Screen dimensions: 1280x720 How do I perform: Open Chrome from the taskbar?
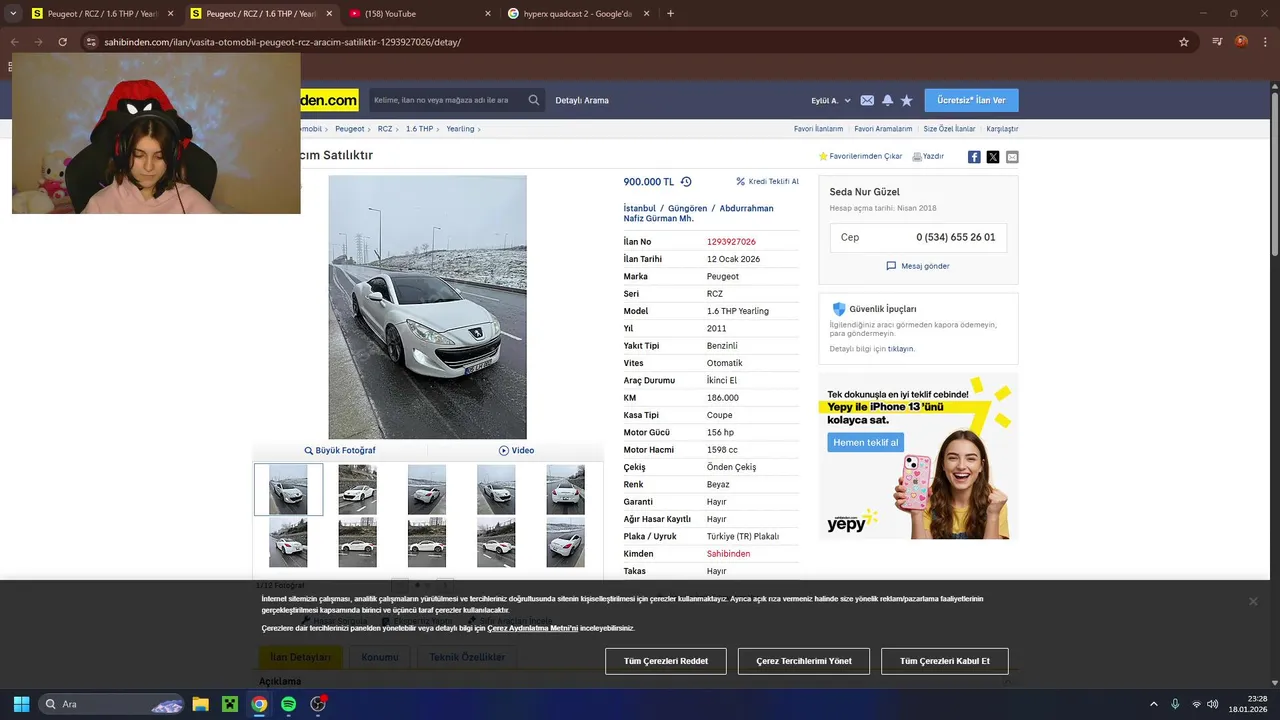(x=259, y=704)
